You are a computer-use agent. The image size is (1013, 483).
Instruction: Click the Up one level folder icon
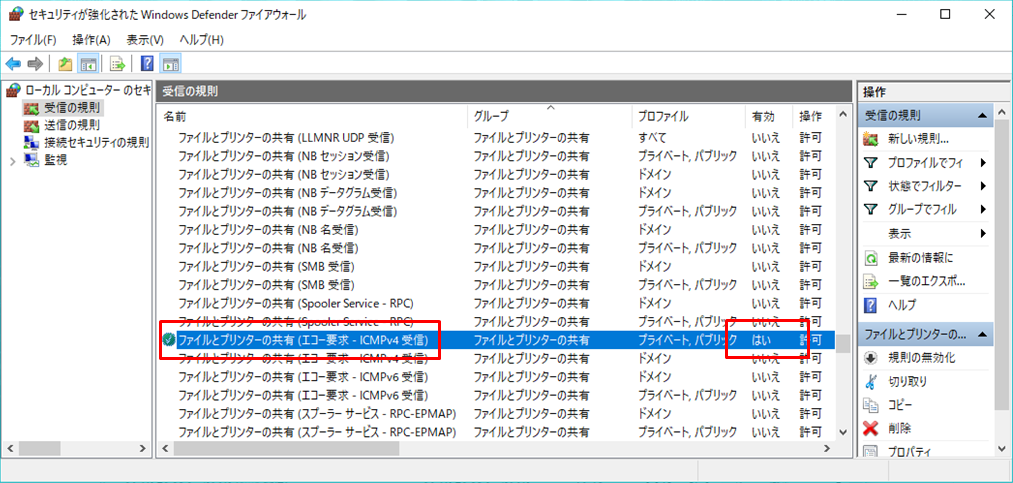pyautogui.click(x=65, y=64)
